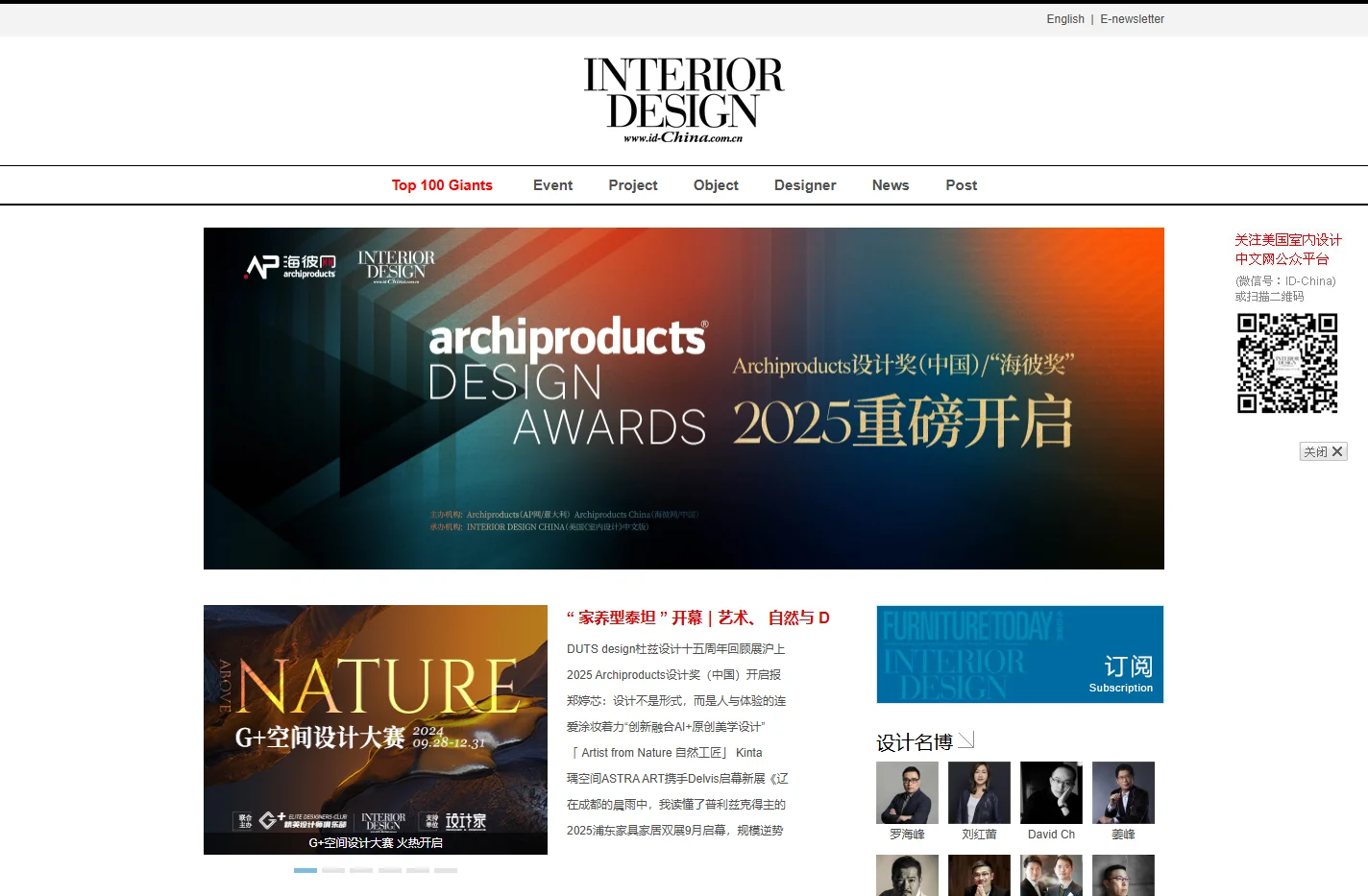Click the name 刘红蕾 under the portrait
Viewport: 1368px width, 896px height.
coord(979,835)
